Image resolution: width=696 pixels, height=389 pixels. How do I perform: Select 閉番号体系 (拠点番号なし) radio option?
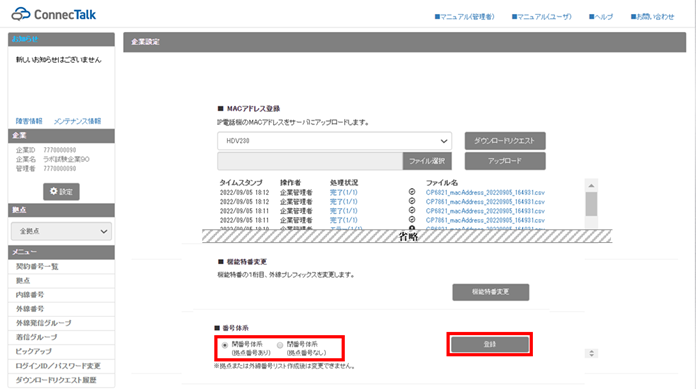tap(280, 345)
